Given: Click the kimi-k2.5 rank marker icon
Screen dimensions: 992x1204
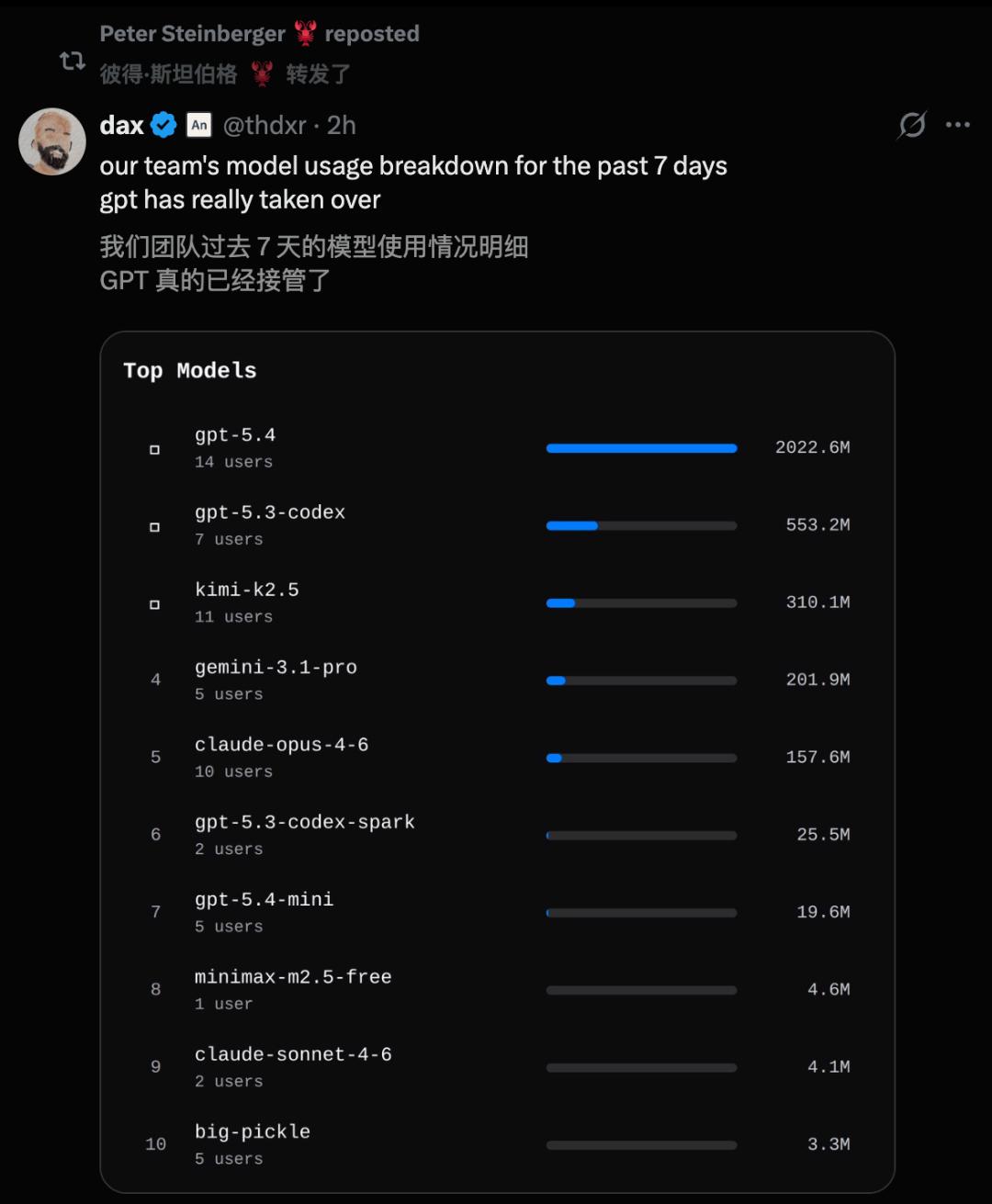Looking at the screenshot, I should (154, 604).
